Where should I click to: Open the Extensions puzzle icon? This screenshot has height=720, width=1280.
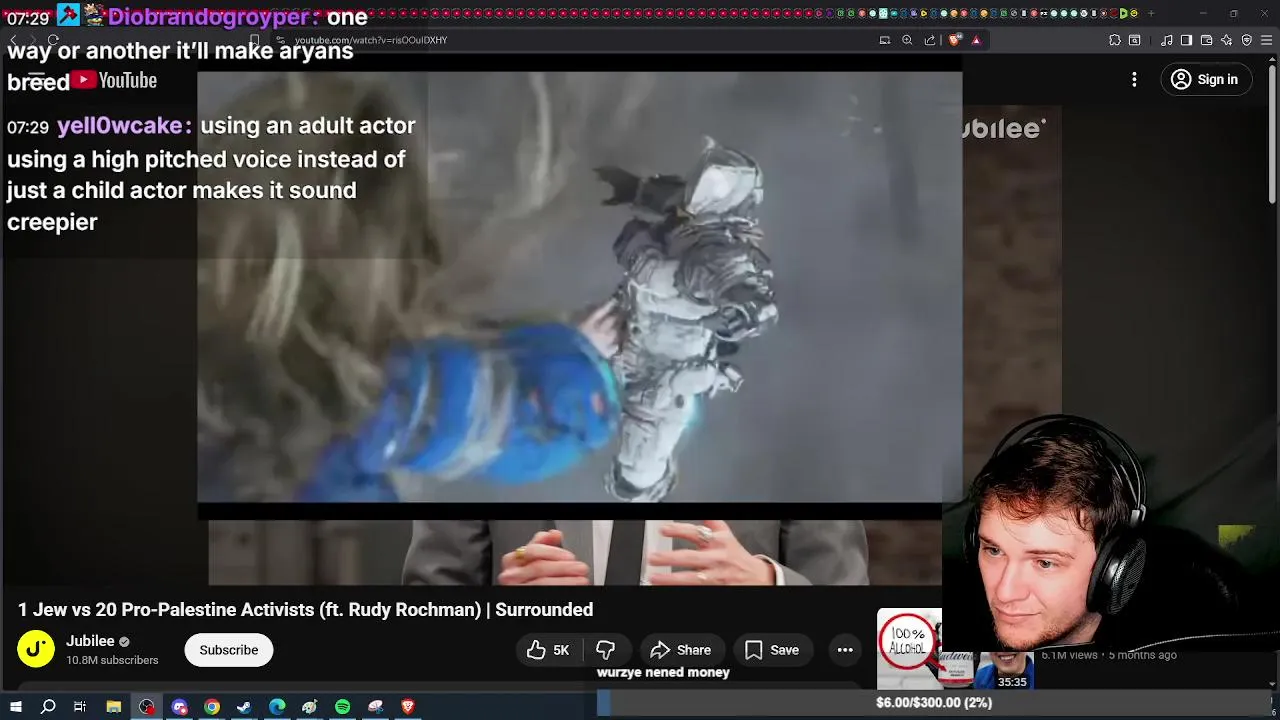click(x=1115, y=40)
